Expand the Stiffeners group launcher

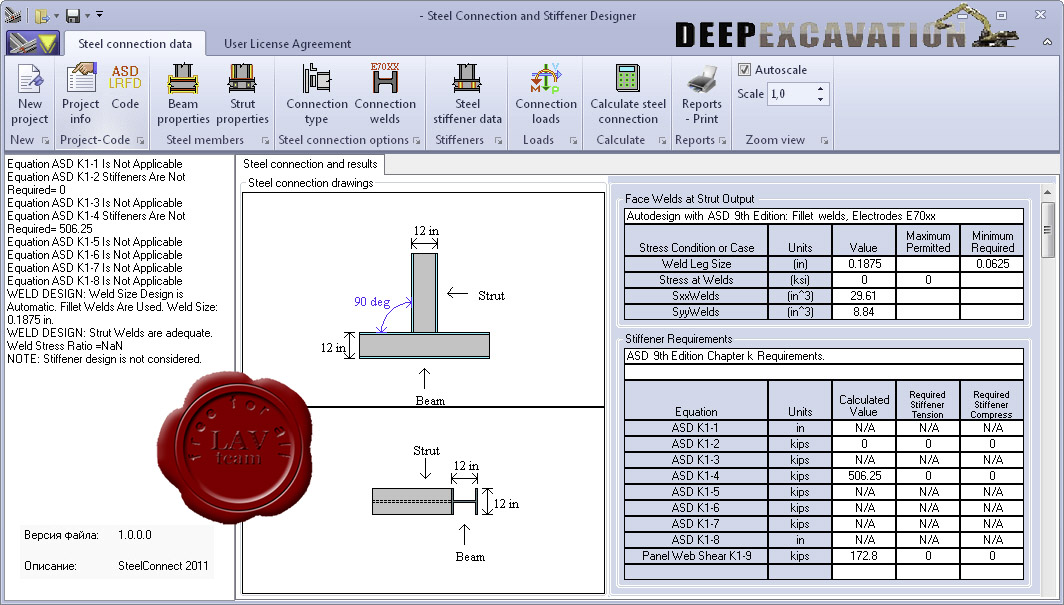pos(499,140)
